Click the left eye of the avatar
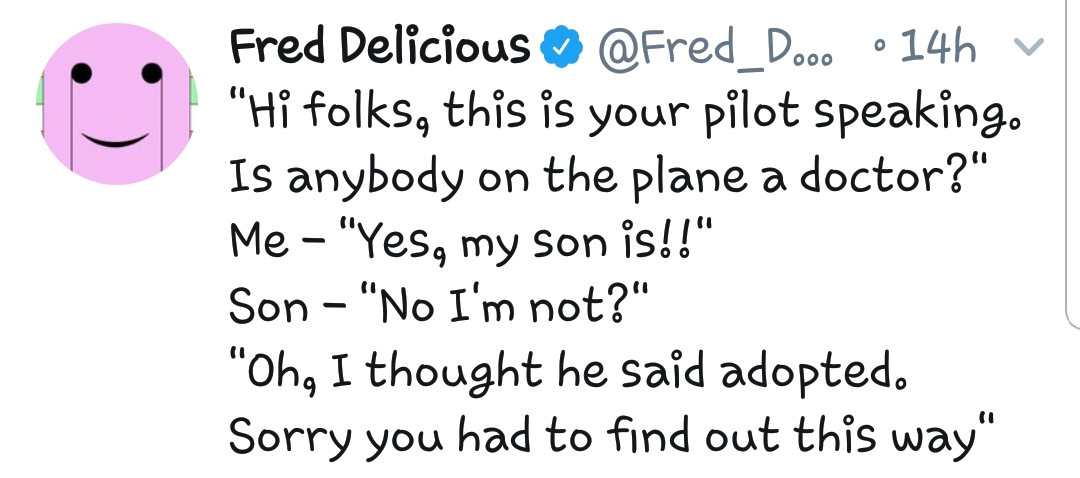The image size is (1080, 478). (81, 73)
